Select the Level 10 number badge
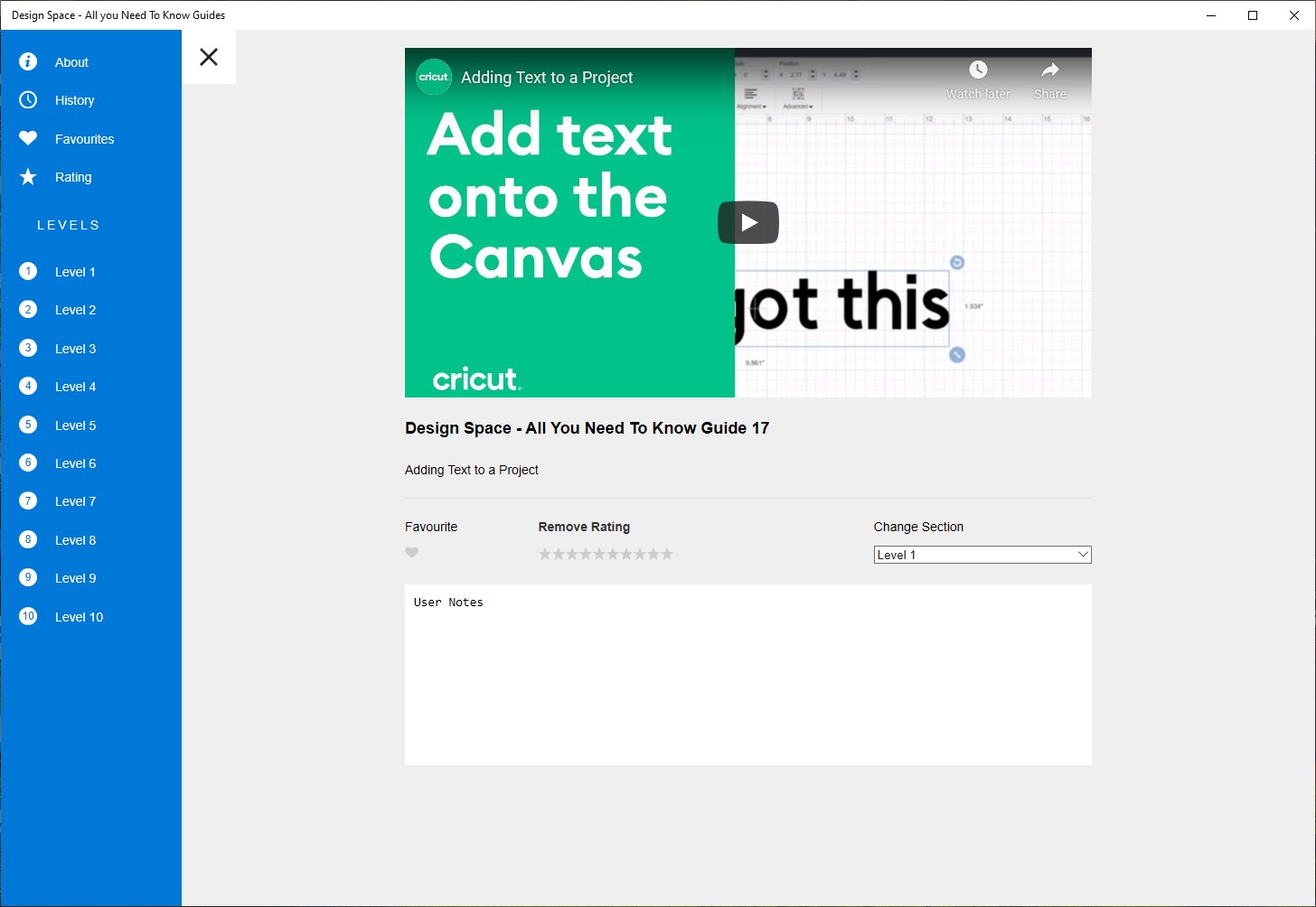Viewport: 1316px width, 907px height. point(28,616)
